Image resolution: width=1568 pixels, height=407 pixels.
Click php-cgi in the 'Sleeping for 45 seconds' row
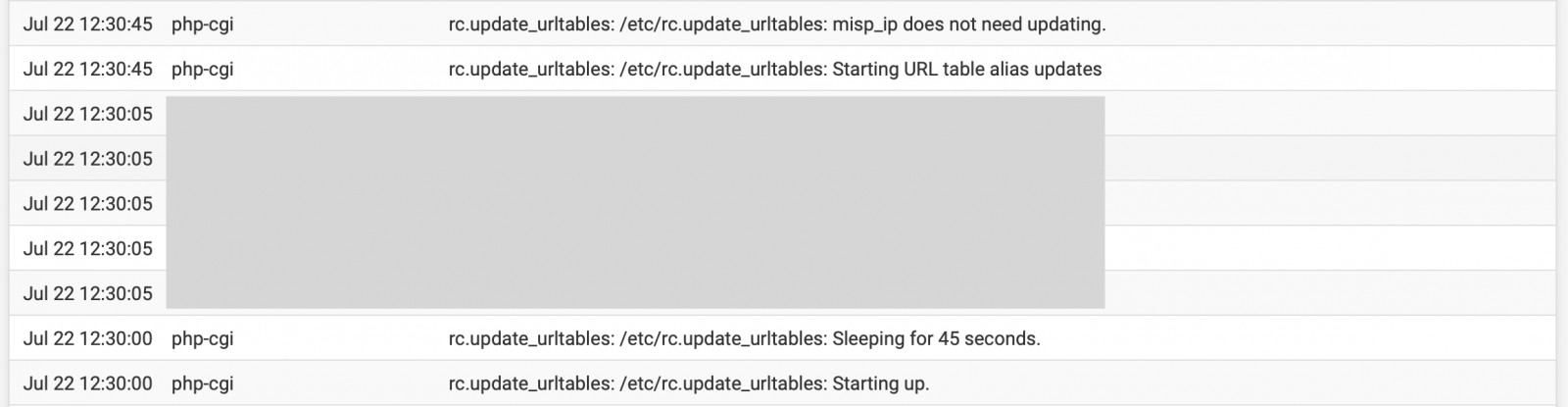(202, 339)
